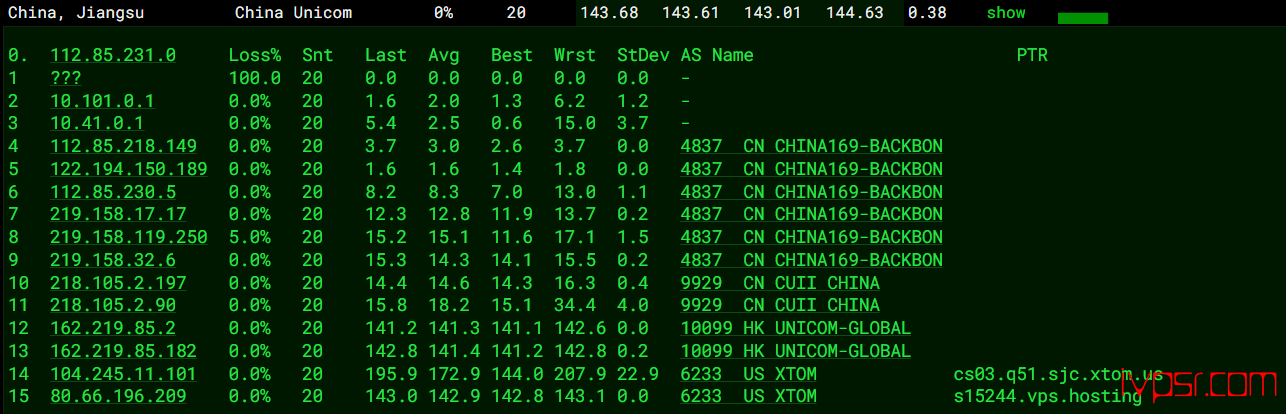
Task: Click the 'StDev' column header
Action: tap(643, 55)
